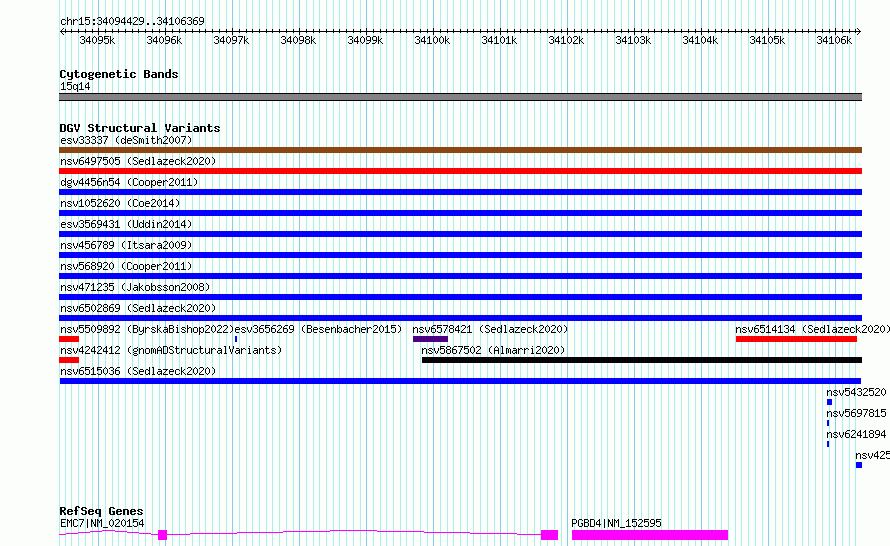Click the nsv5432520 variant label
Image resolution: width=890 pixels, height=546 pixels.
tap(856, 392)
